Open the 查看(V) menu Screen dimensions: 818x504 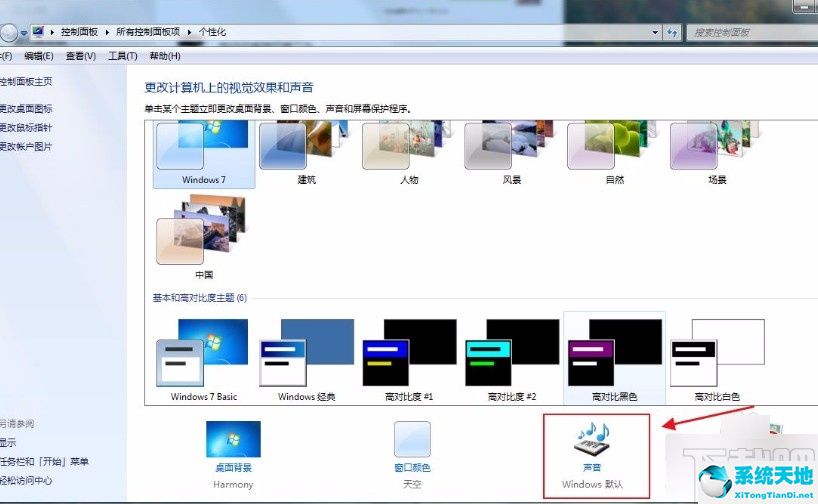(x=81, y=56)
